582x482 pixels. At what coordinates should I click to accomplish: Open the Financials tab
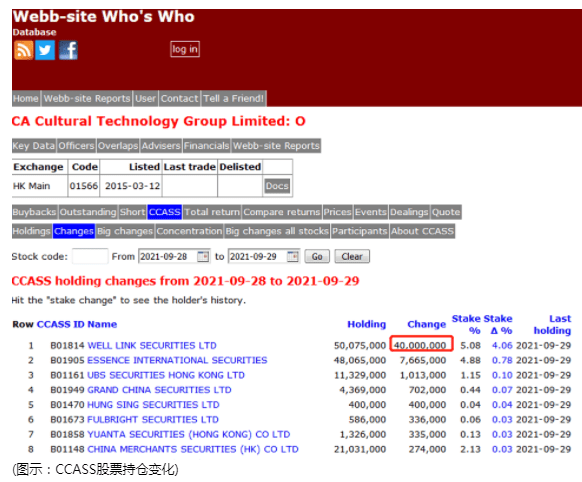[206, 145]
